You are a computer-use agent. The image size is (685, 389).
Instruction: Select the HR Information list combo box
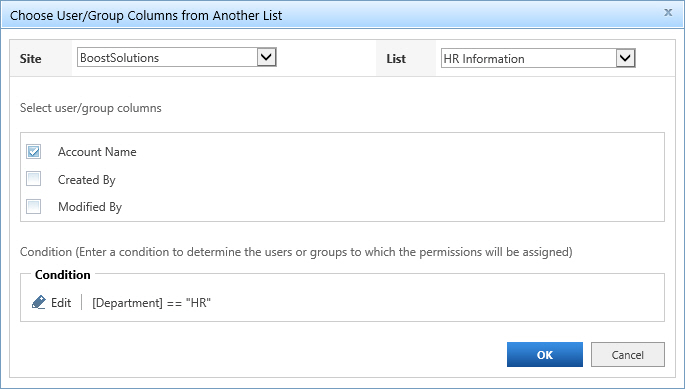pos(538,58)
